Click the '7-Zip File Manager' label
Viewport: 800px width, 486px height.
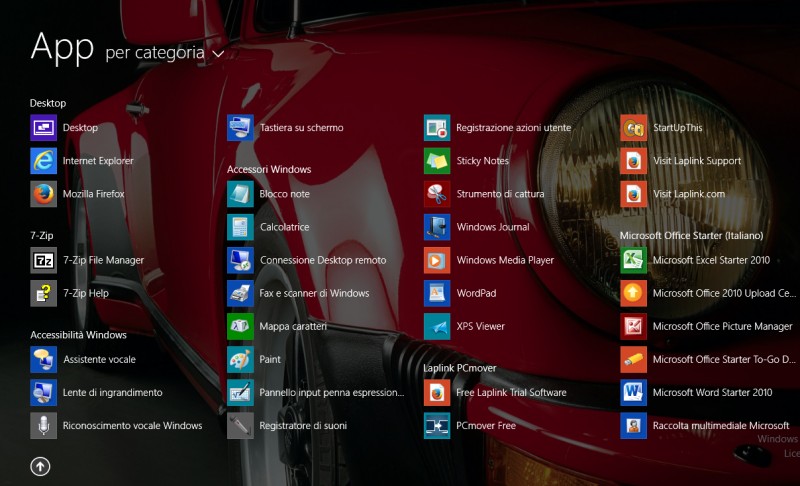(104, 260)
